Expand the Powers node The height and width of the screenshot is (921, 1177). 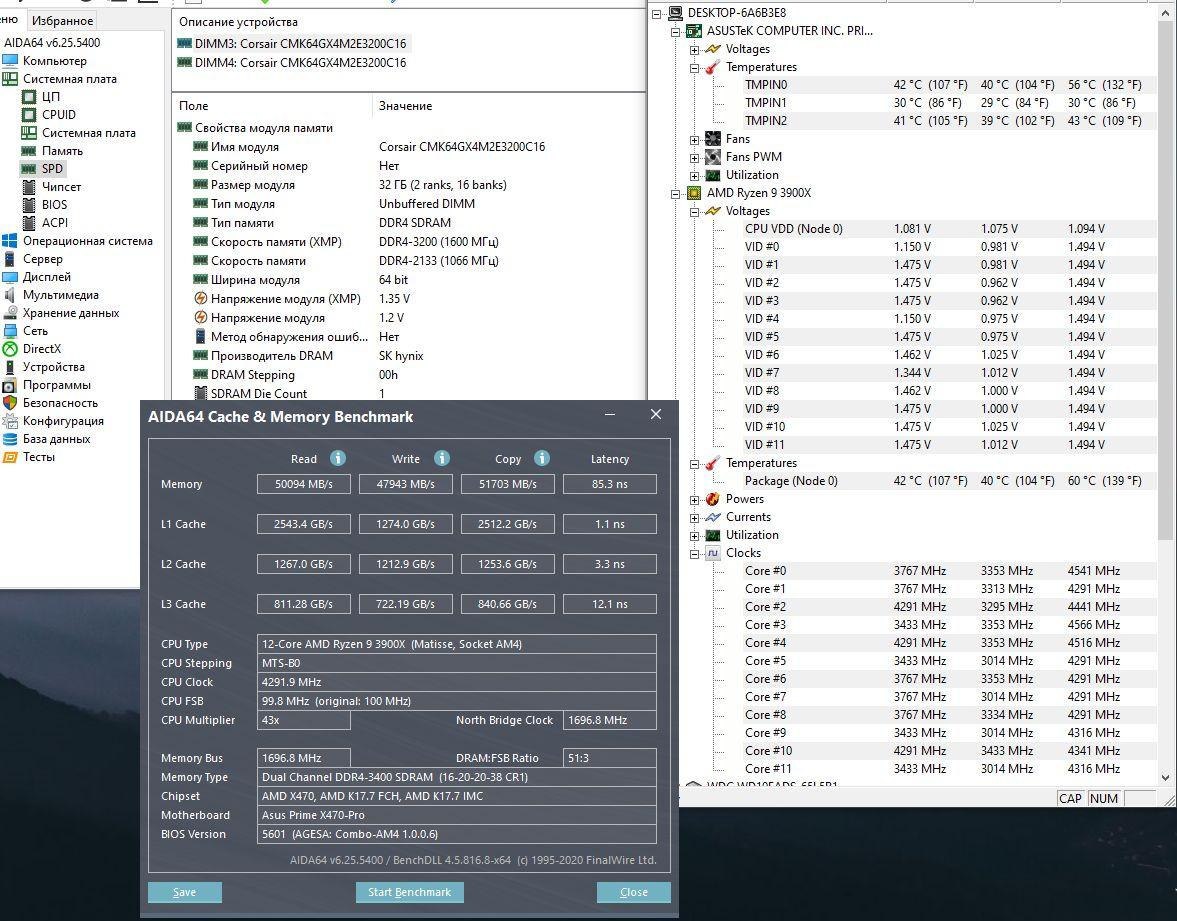(694, 500)
